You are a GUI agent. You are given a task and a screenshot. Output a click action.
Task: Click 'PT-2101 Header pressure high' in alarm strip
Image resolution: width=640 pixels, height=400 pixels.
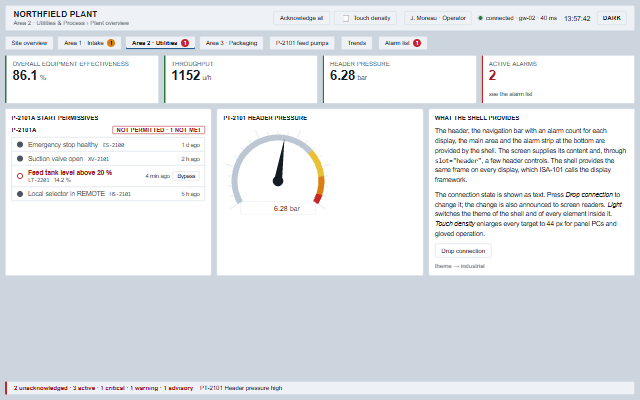pos(241,388)
